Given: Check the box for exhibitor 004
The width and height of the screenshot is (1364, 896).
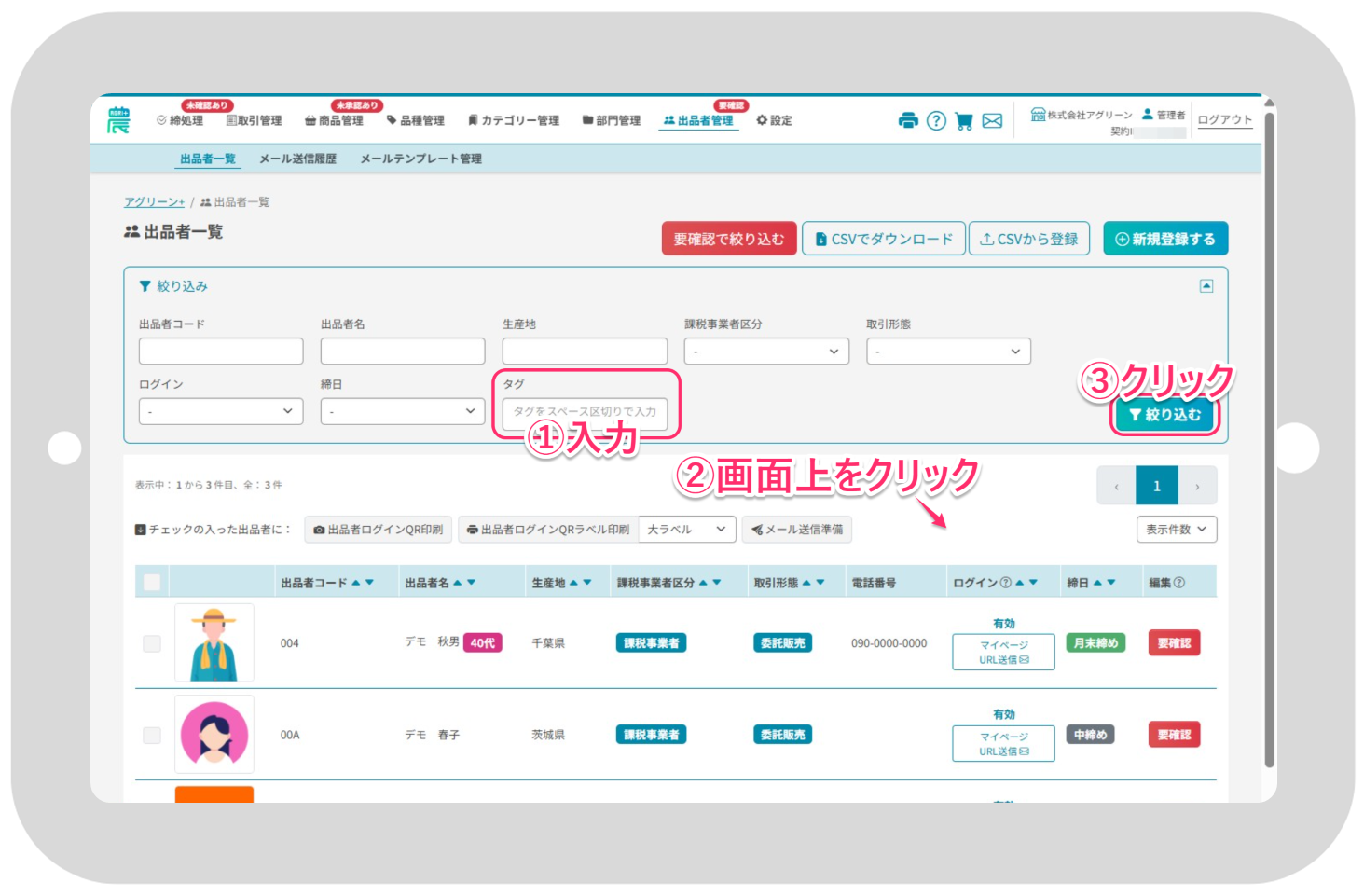Looking at the screenshot, I should [152, 643].
